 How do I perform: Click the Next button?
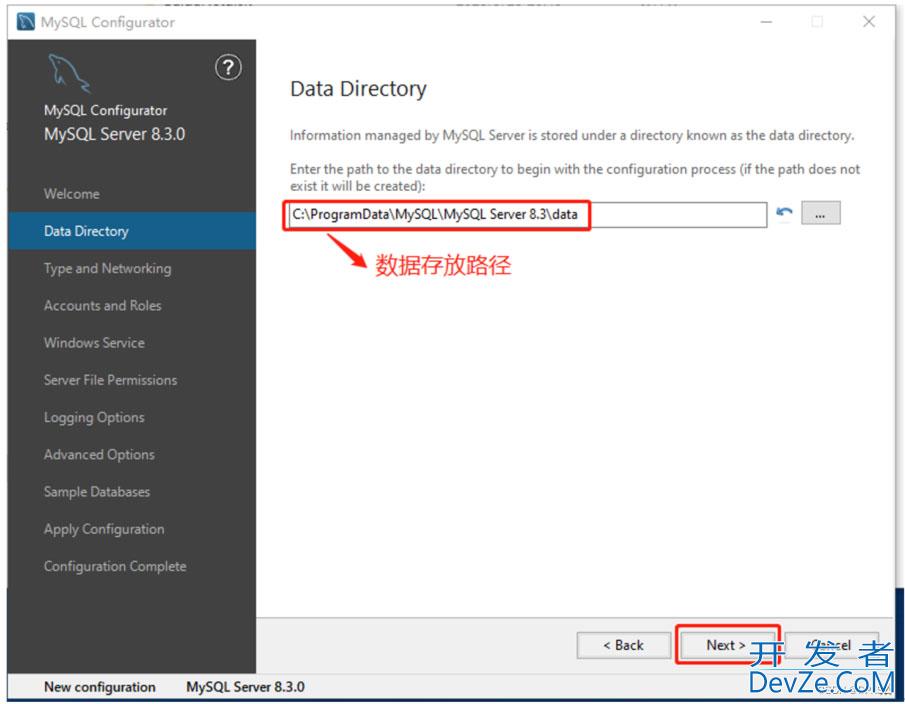coord(727,645)
